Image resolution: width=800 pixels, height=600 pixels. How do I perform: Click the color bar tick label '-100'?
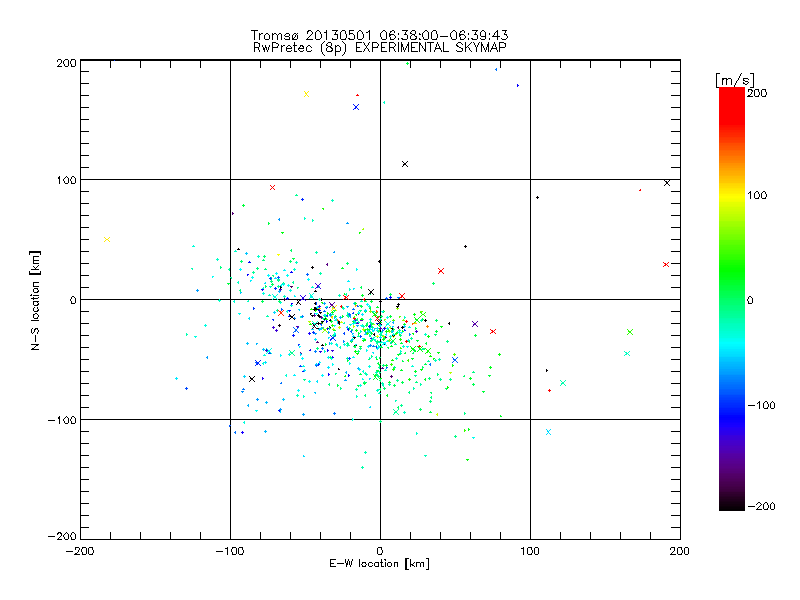tap(762, 406)
